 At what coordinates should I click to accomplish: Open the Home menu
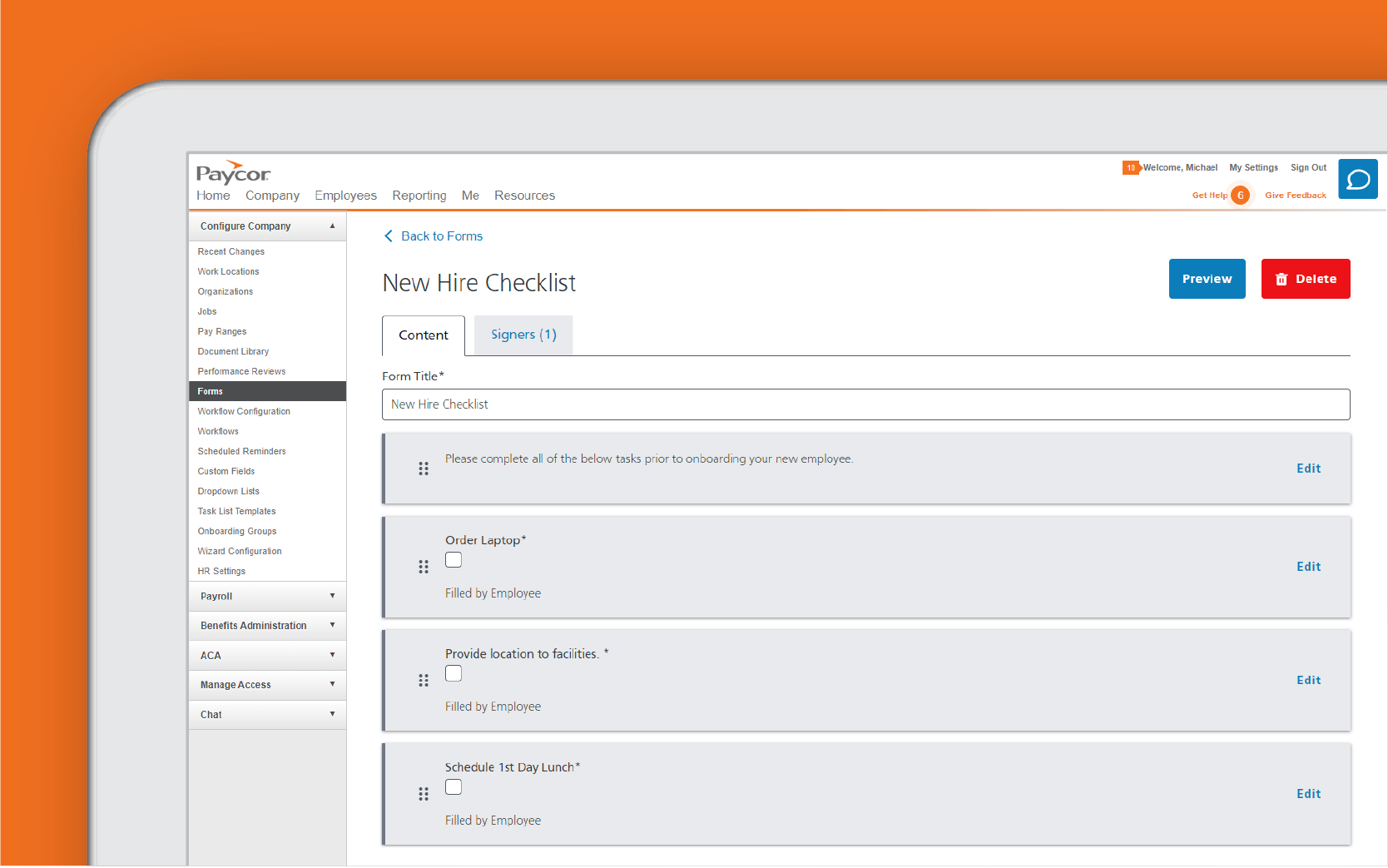coord(213,196)
